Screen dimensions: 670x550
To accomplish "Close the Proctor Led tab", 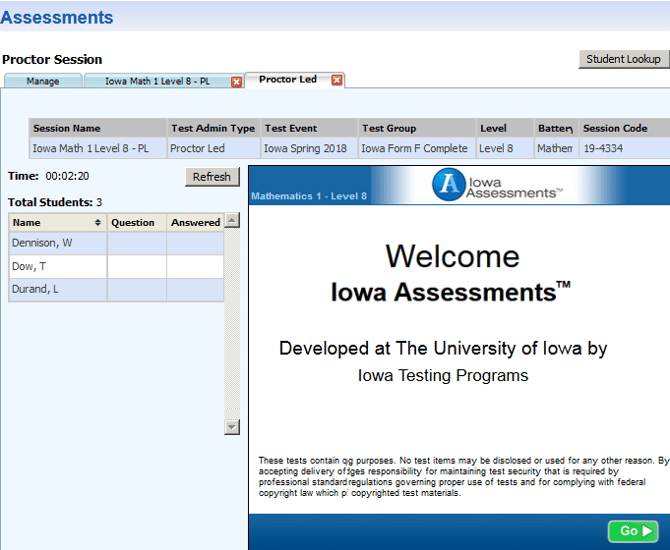I will point(337,80).
